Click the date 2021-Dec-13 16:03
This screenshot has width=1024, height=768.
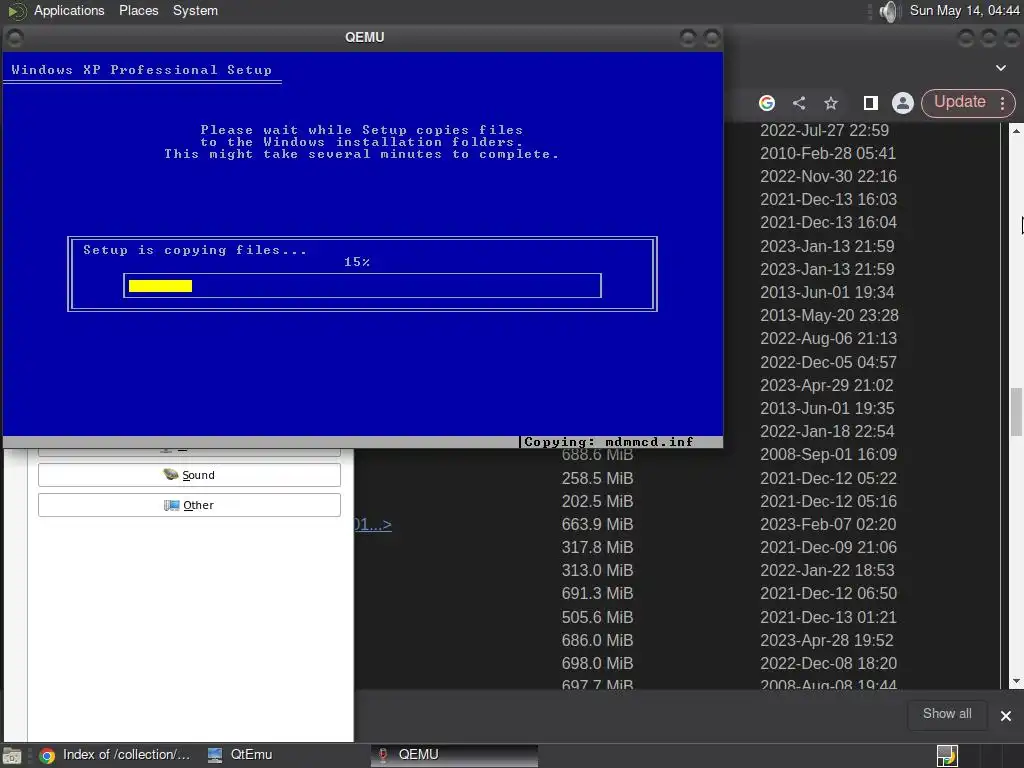(x=828, y=199)
